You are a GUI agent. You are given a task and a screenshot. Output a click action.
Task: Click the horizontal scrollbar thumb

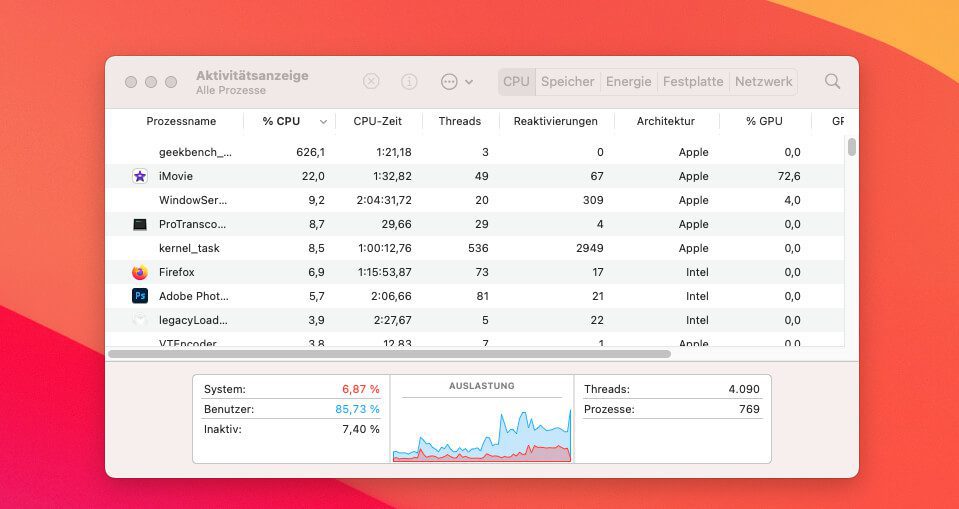(x=390, y=354)
